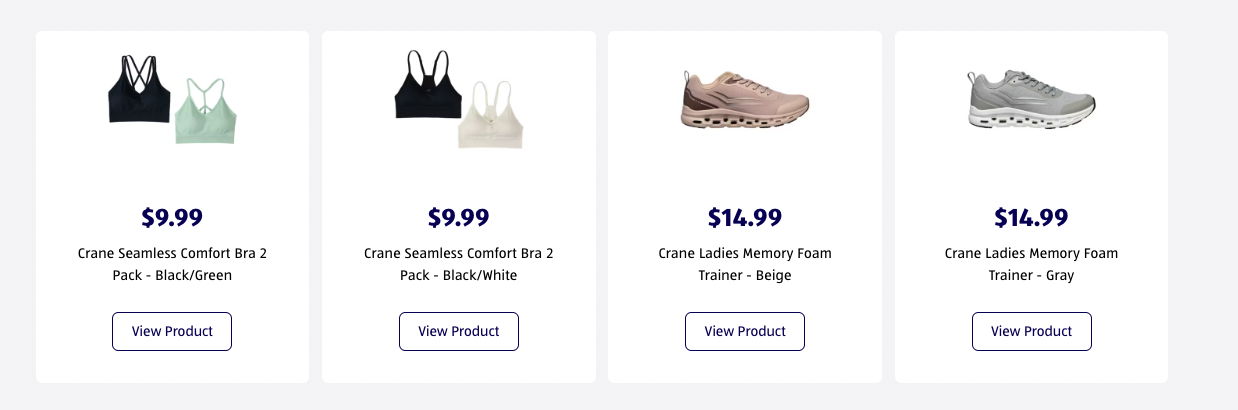This screenshot has height=410, width=1238.
Task: Click the $9.99 price on Black/Green bra
Action: point(172,217)
